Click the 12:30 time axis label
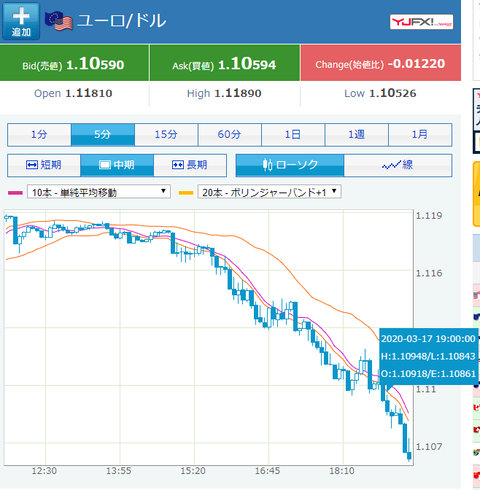The width and height of the screenshot is (480, 490). [x=44, y=471]
